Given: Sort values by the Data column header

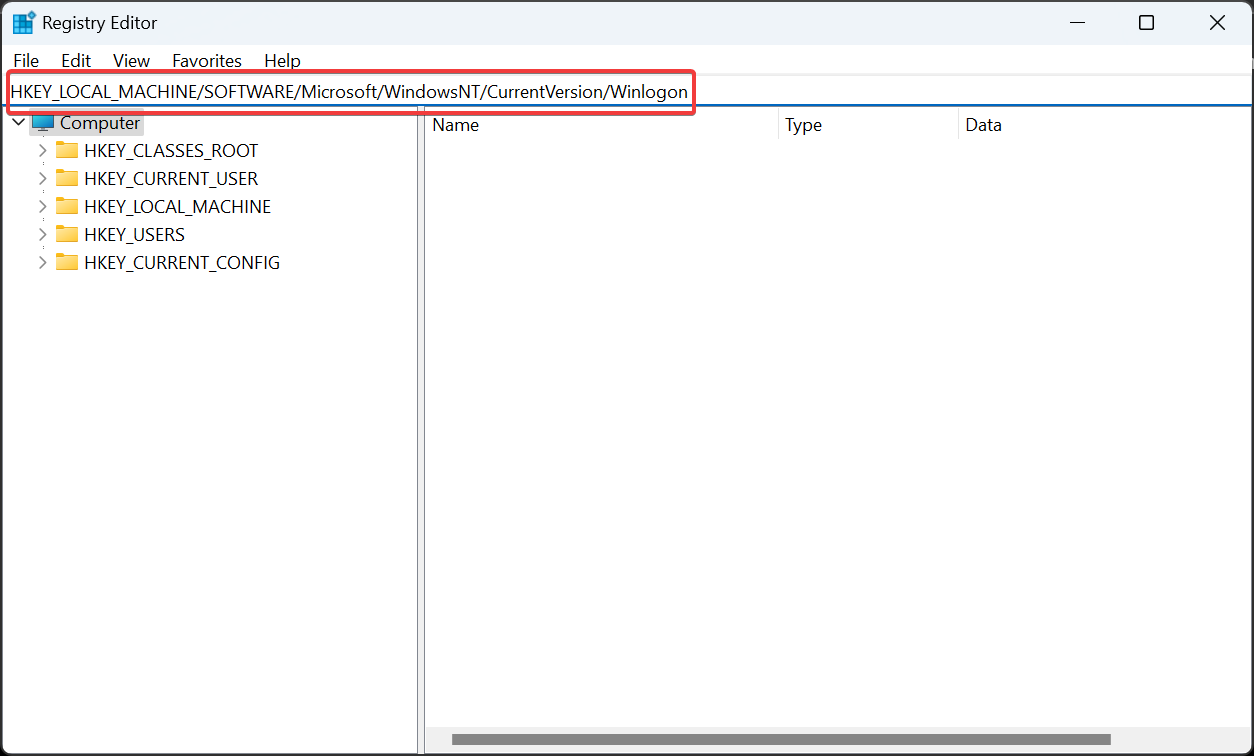Looking at the screenshot, I should click(x=1105, y=125).
